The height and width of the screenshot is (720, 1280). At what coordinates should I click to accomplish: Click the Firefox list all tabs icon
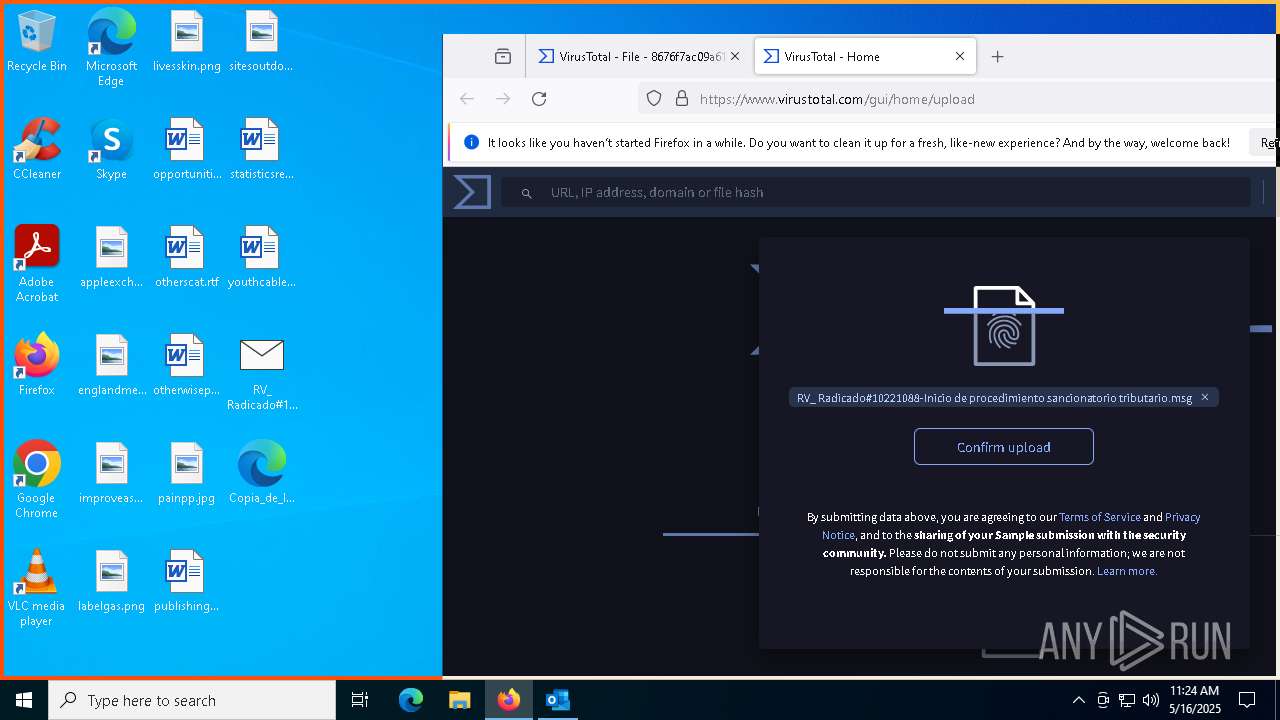pos(503,57)
